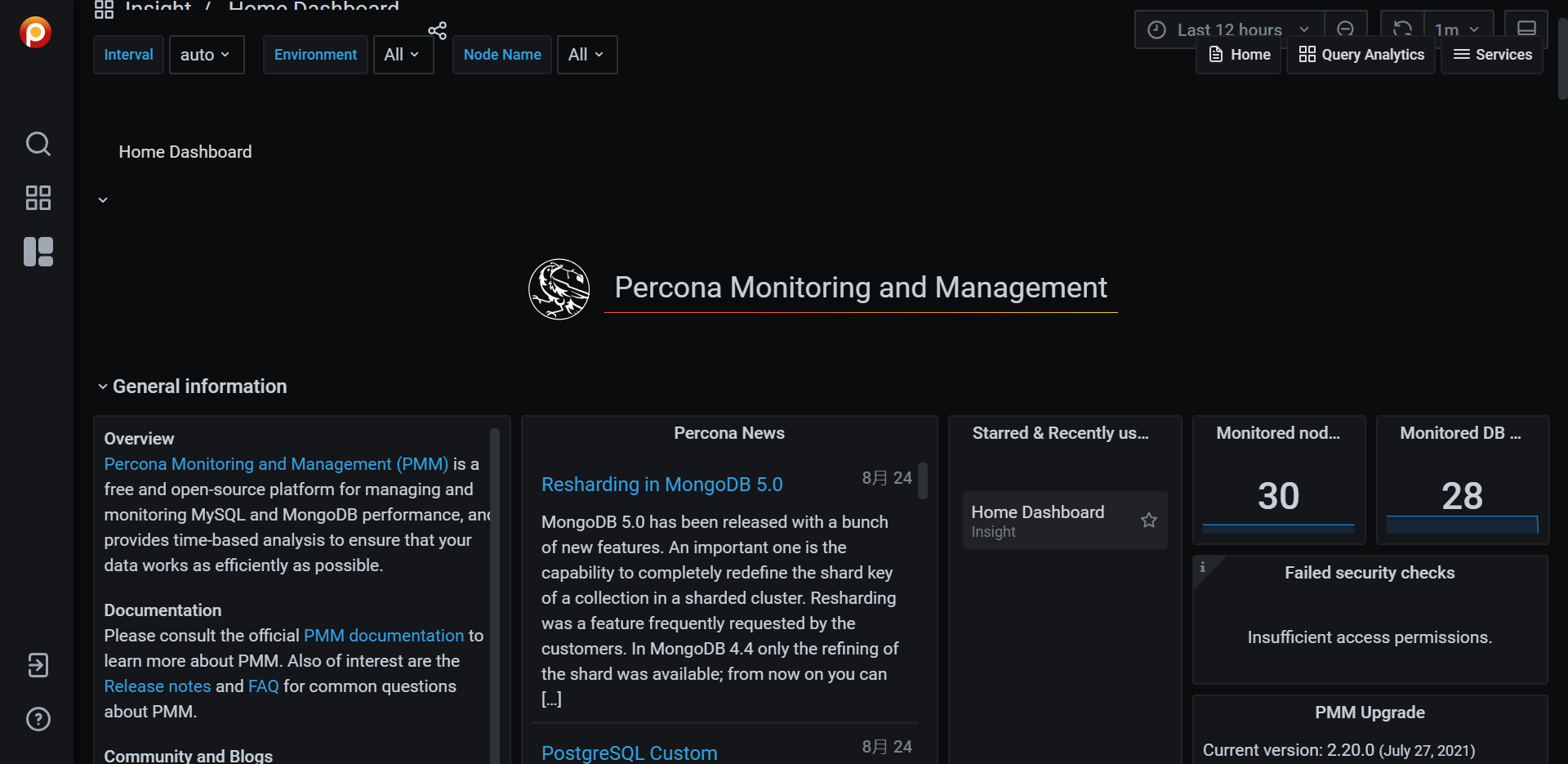Open the search dashboards icon
This screenshot has width=1568, height=764.
point(38,144)
